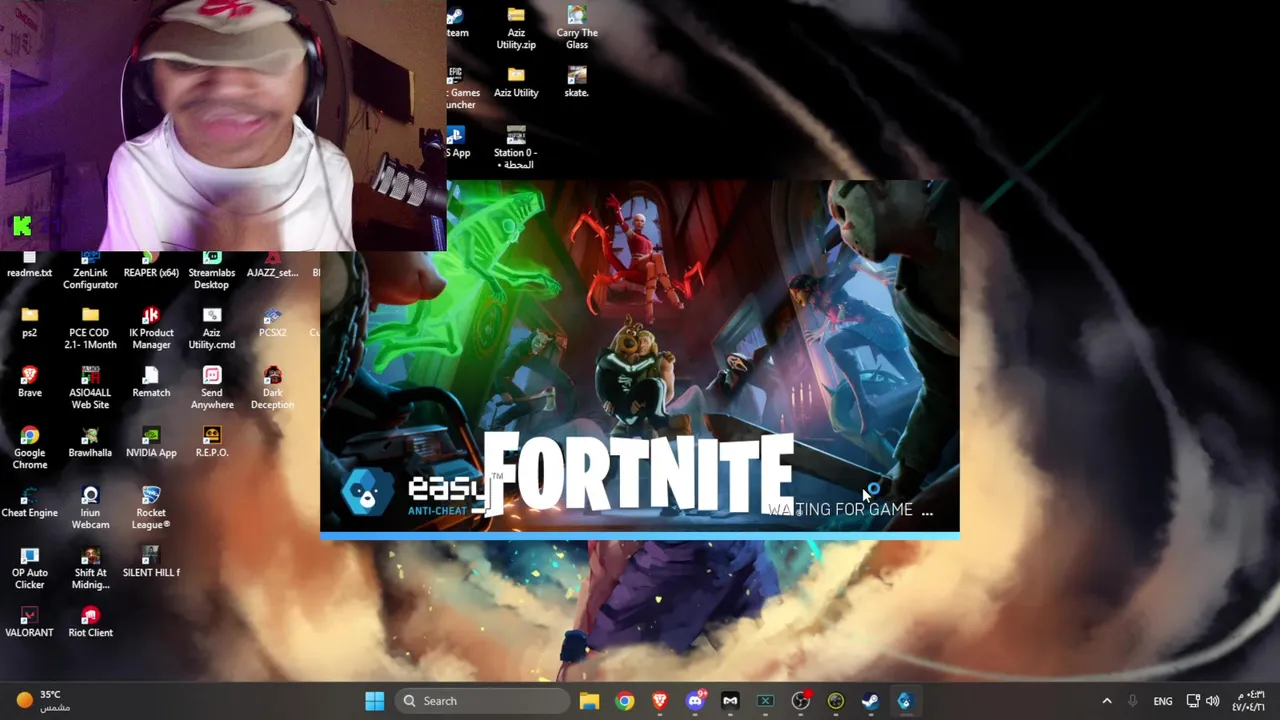Select the Aziz Utility.zip folder icon
This screenshot has height=720, width=1280.
[x=516, y=28]
